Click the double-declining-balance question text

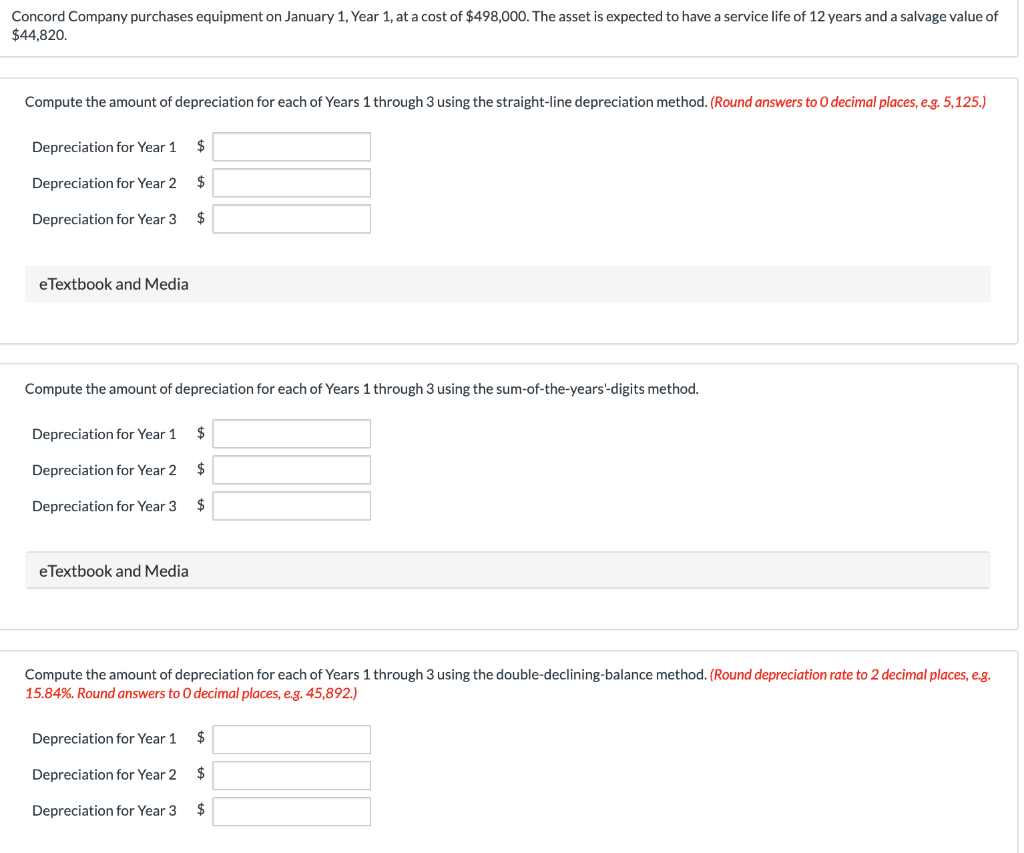365,675
